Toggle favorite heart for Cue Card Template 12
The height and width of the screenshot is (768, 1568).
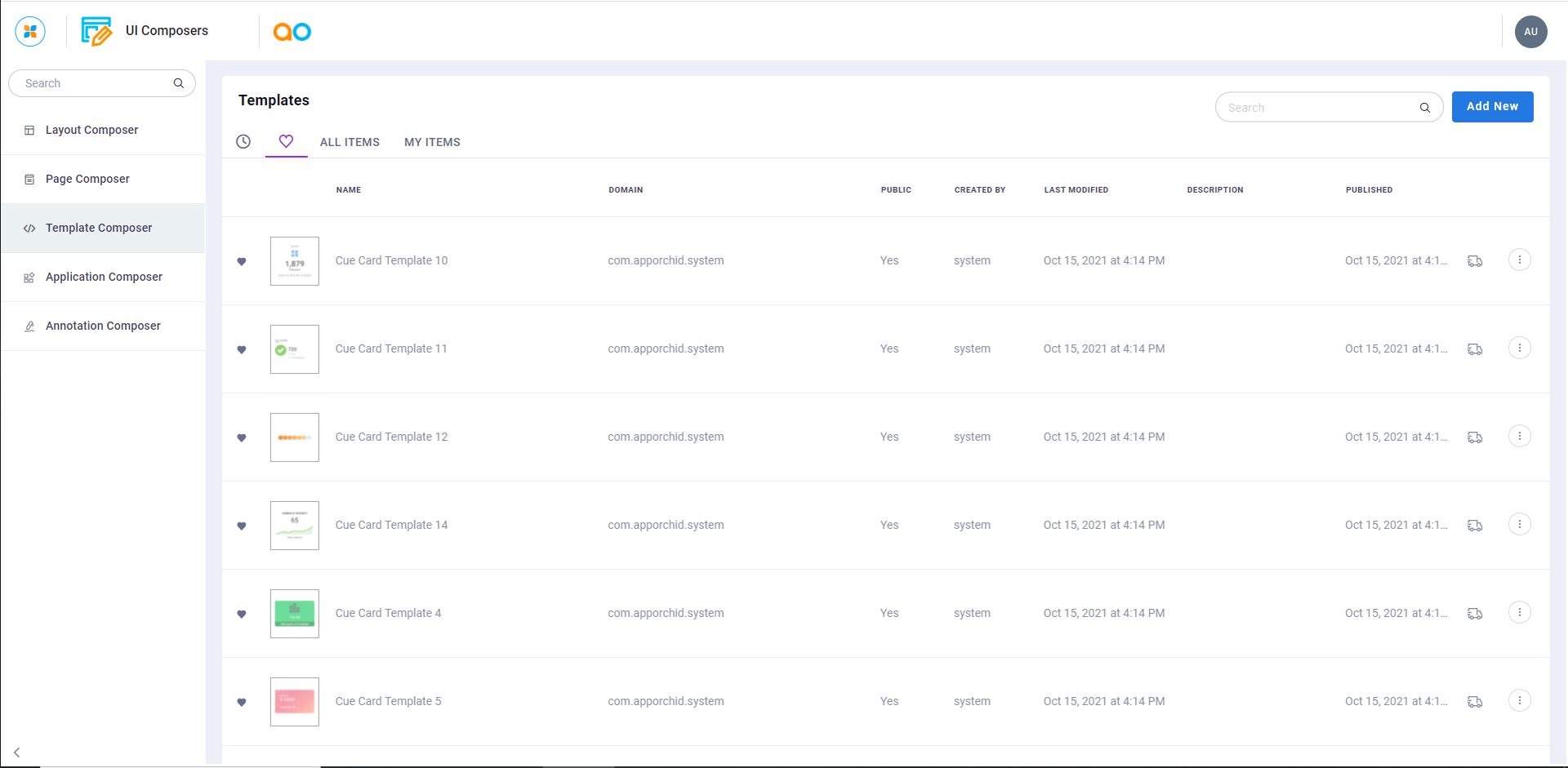[242, 438]
